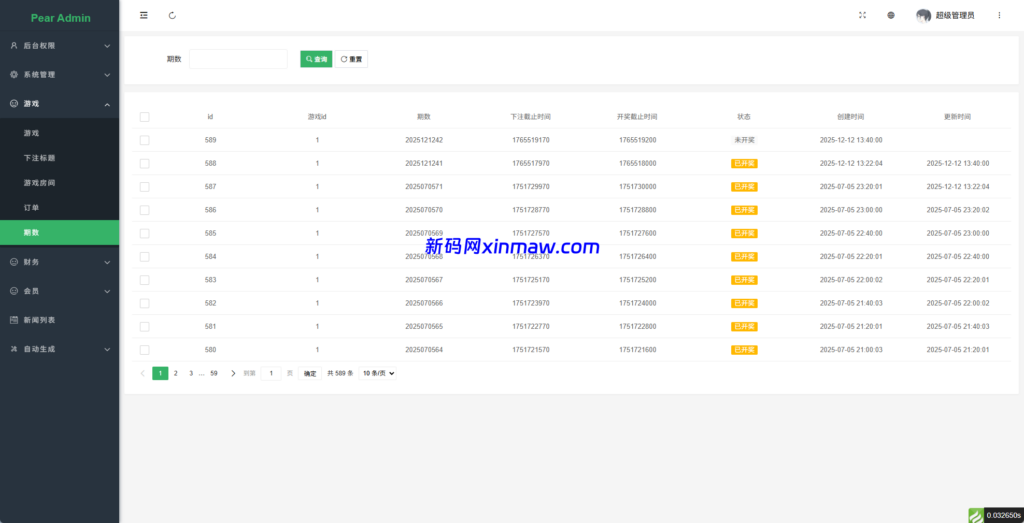Click the 确定 page jump button
The width and height of the screenshot is (1024, 523).
coord(310,373)
